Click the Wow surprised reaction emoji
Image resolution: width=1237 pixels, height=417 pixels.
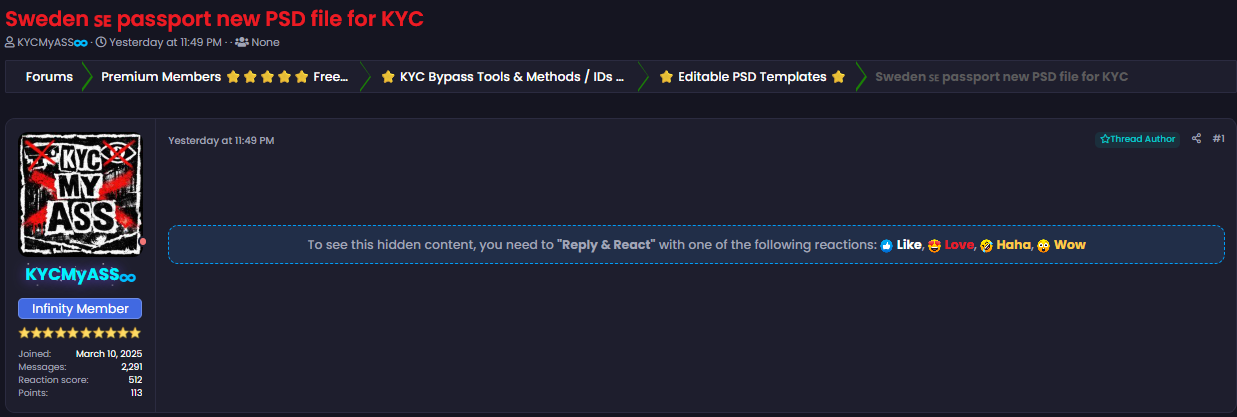[x=1043, y=245]
